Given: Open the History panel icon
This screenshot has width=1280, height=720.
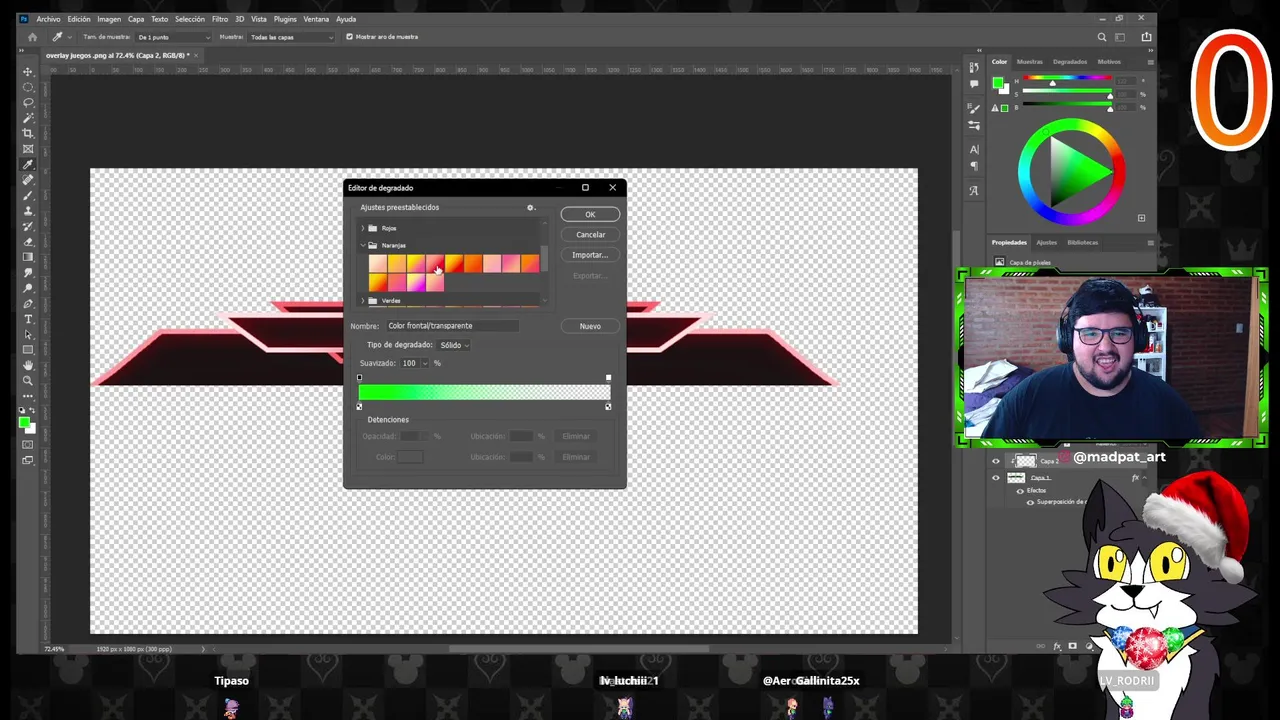Looking at the screenshot, I should coord(974,68).
